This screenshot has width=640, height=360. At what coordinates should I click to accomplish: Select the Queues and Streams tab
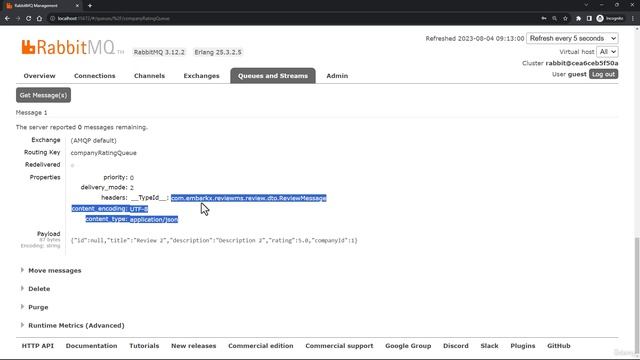tap(273, 76)
